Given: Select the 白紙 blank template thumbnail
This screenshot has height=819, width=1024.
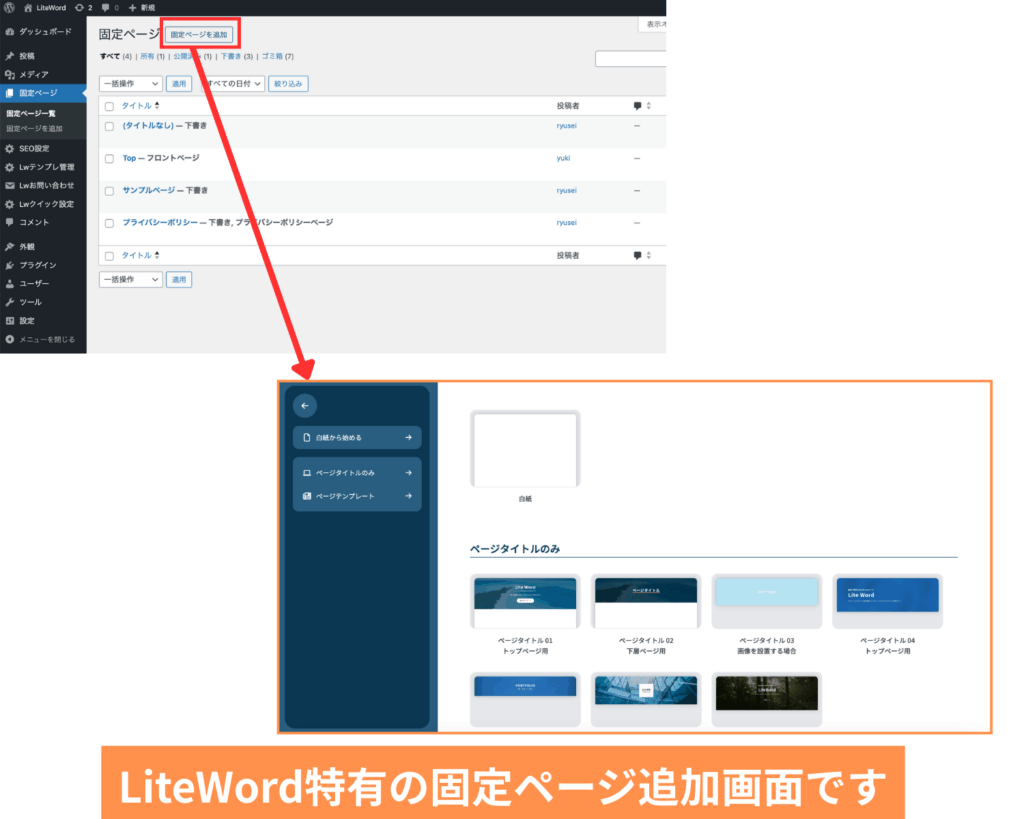Looking at the screenshot, I should (x=525, y=449).
